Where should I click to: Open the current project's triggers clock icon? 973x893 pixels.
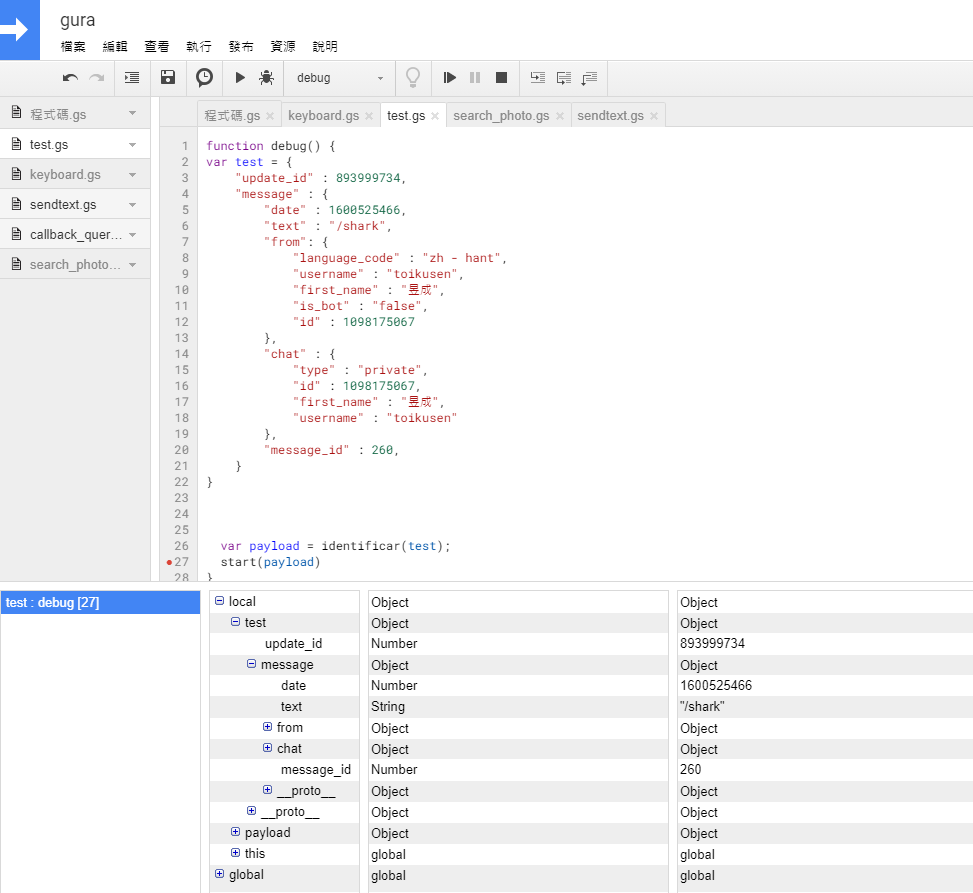(204, 77)
